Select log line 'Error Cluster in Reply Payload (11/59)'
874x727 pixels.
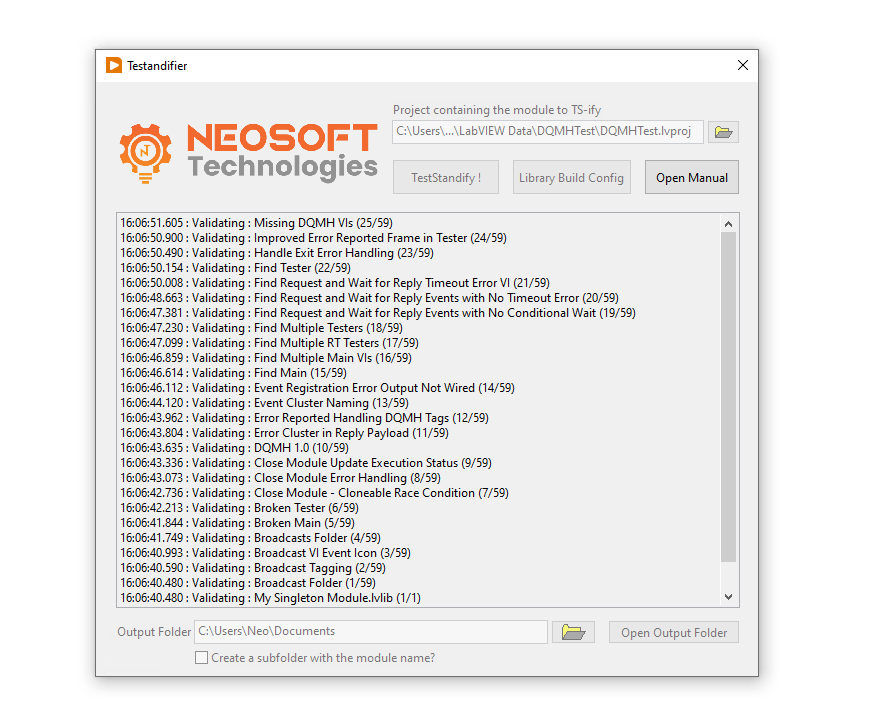284,433
